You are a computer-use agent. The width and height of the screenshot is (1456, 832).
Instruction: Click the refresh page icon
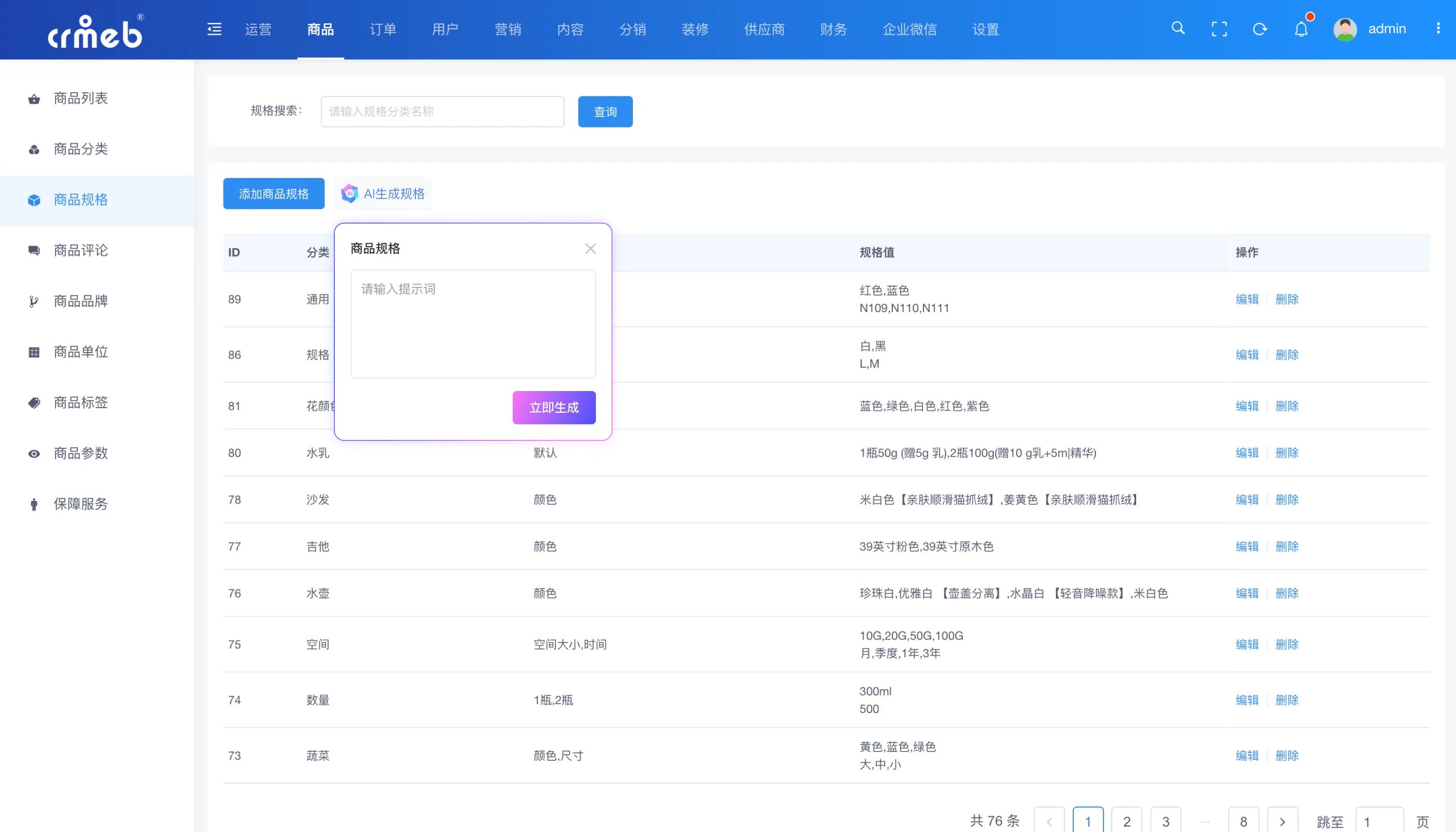tap(1260, 29)
